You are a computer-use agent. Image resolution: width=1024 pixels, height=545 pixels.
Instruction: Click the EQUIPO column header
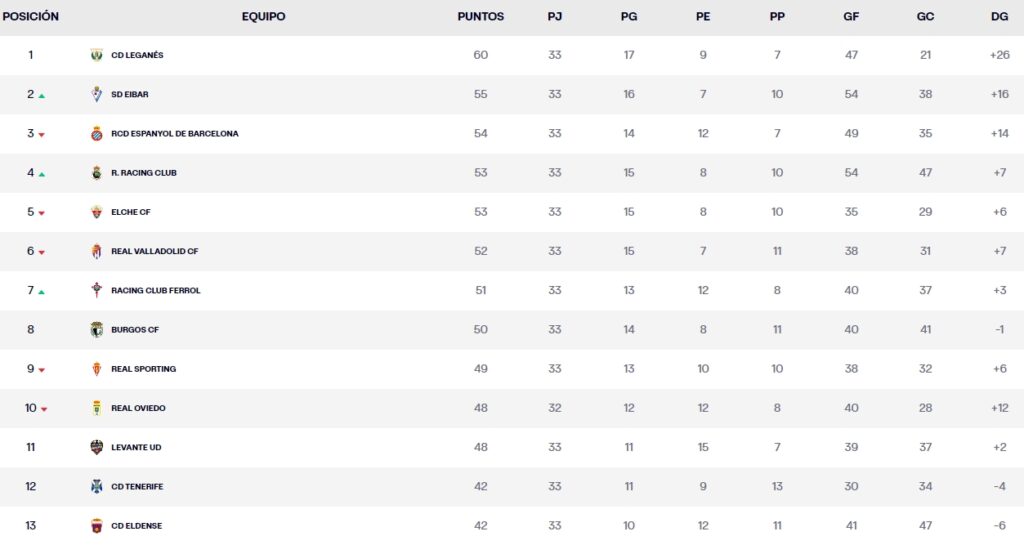[263, 17]
